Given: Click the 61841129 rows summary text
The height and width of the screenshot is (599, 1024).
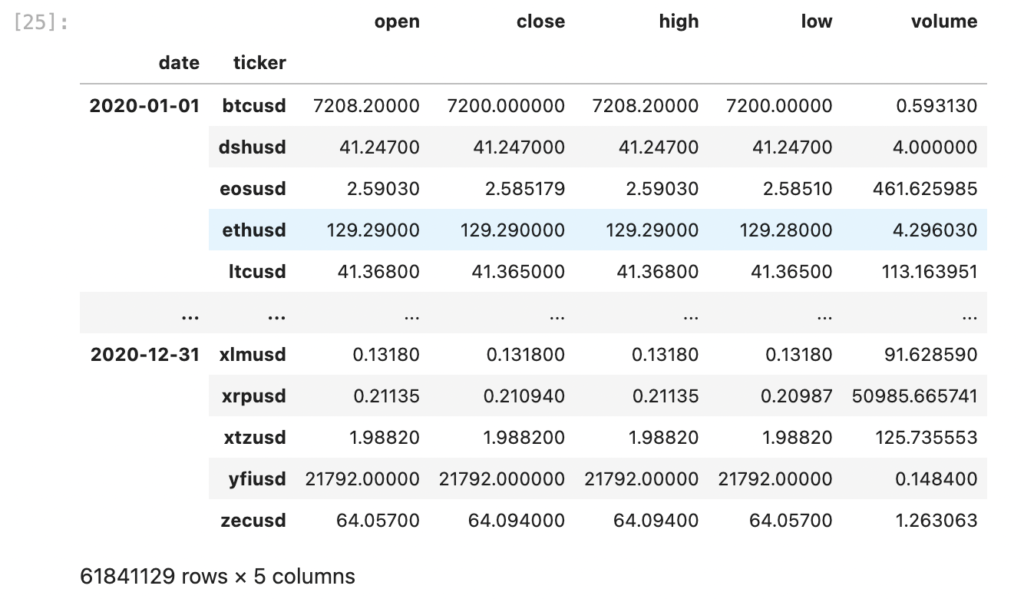Looking at the screenshot, I should [217, 576].
